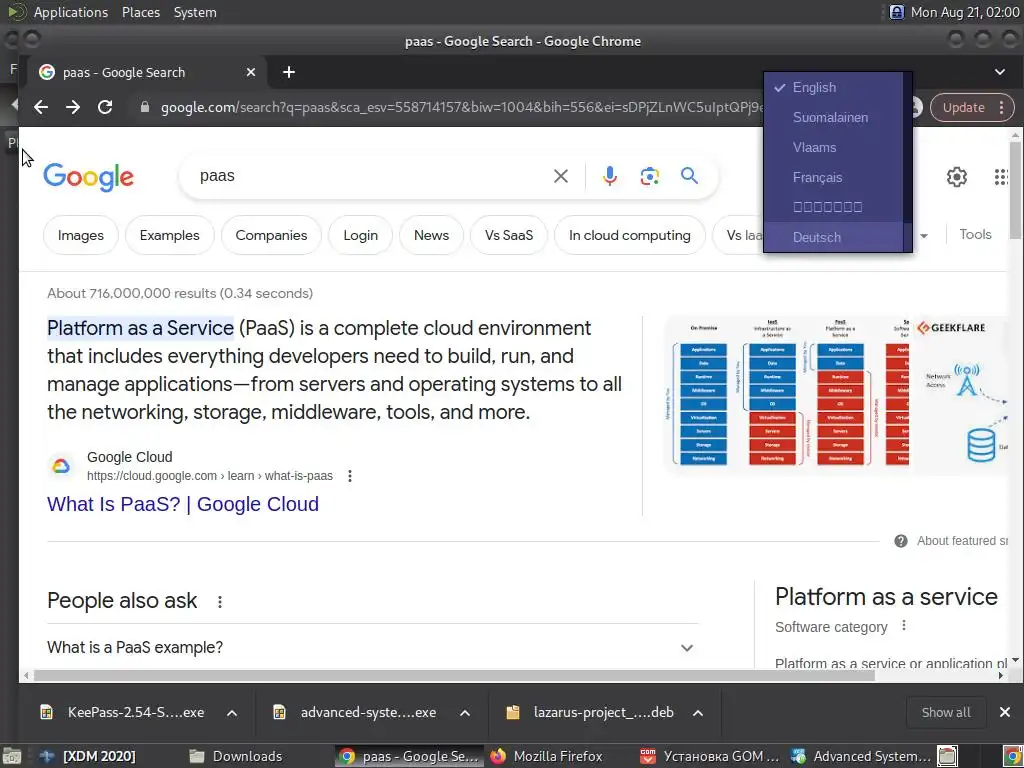Open People also ask options menu
Image resolution: width=1024 pixels, height=768 pixels.
tap(220, 601)
